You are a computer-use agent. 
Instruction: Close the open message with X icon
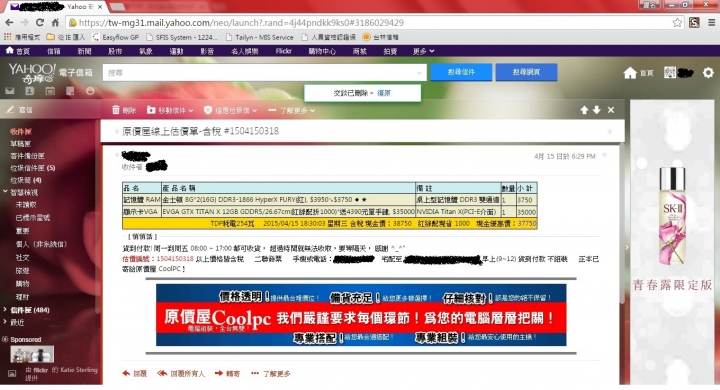(611, 110)
